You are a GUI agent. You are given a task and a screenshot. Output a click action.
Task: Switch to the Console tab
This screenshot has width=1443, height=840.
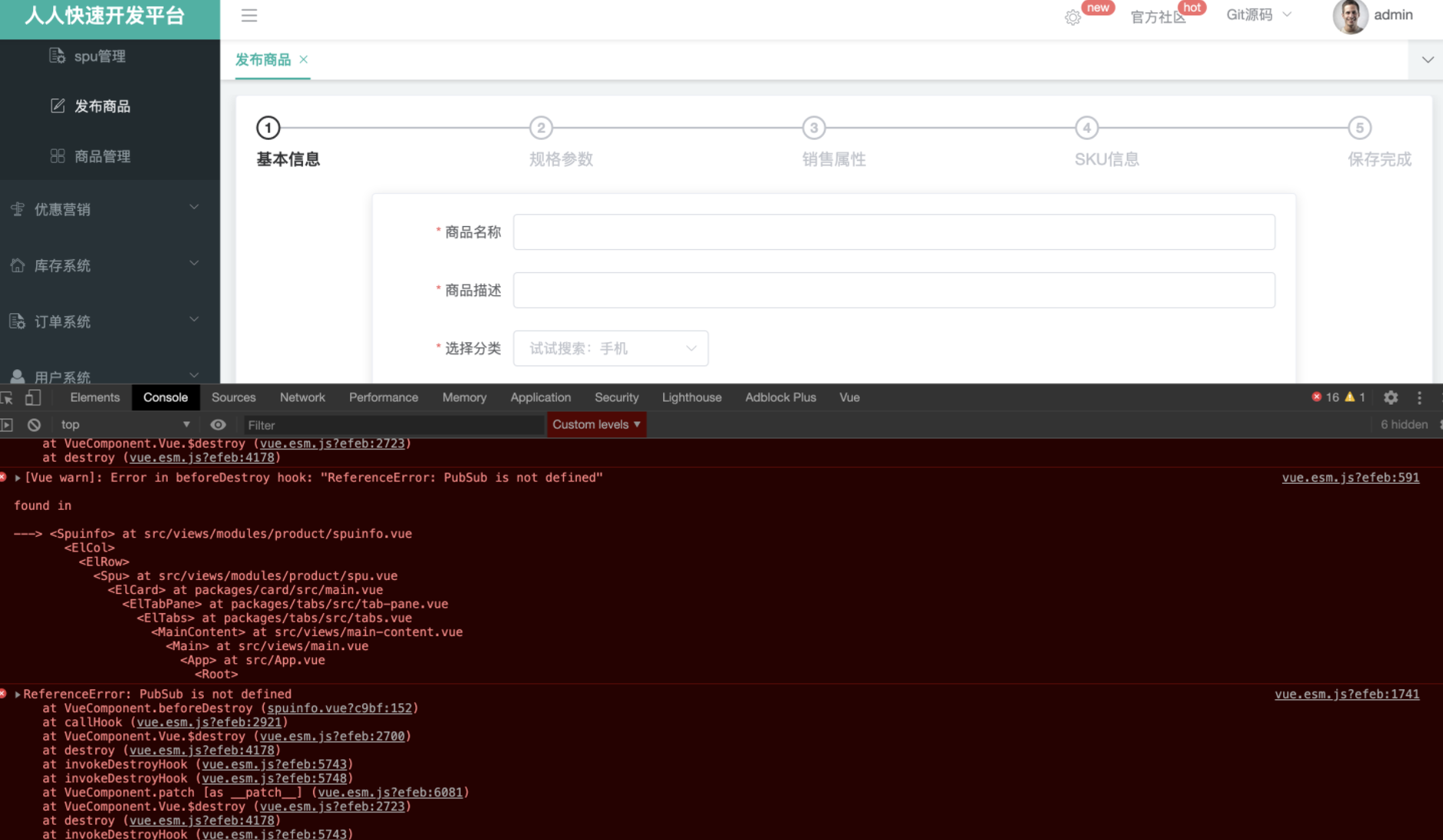point(165,398)
